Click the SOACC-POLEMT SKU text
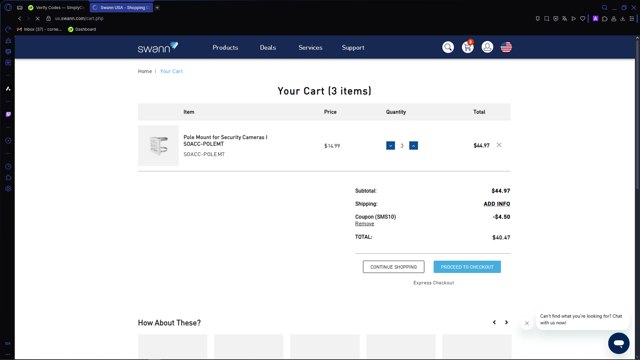The image size is (640, 360). tap(204, 154)
